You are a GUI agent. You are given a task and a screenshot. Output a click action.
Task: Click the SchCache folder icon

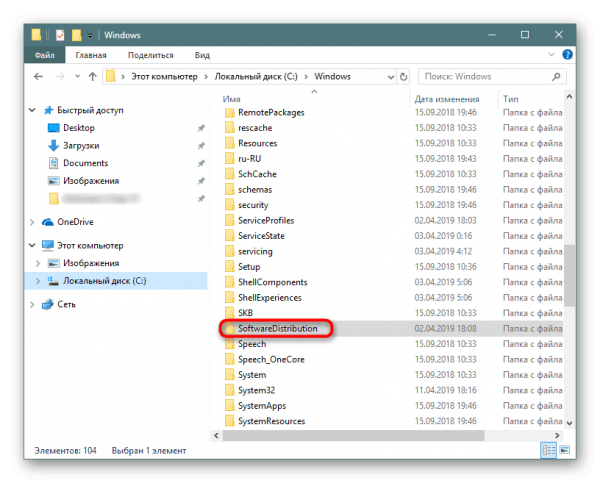coord(230,174)
